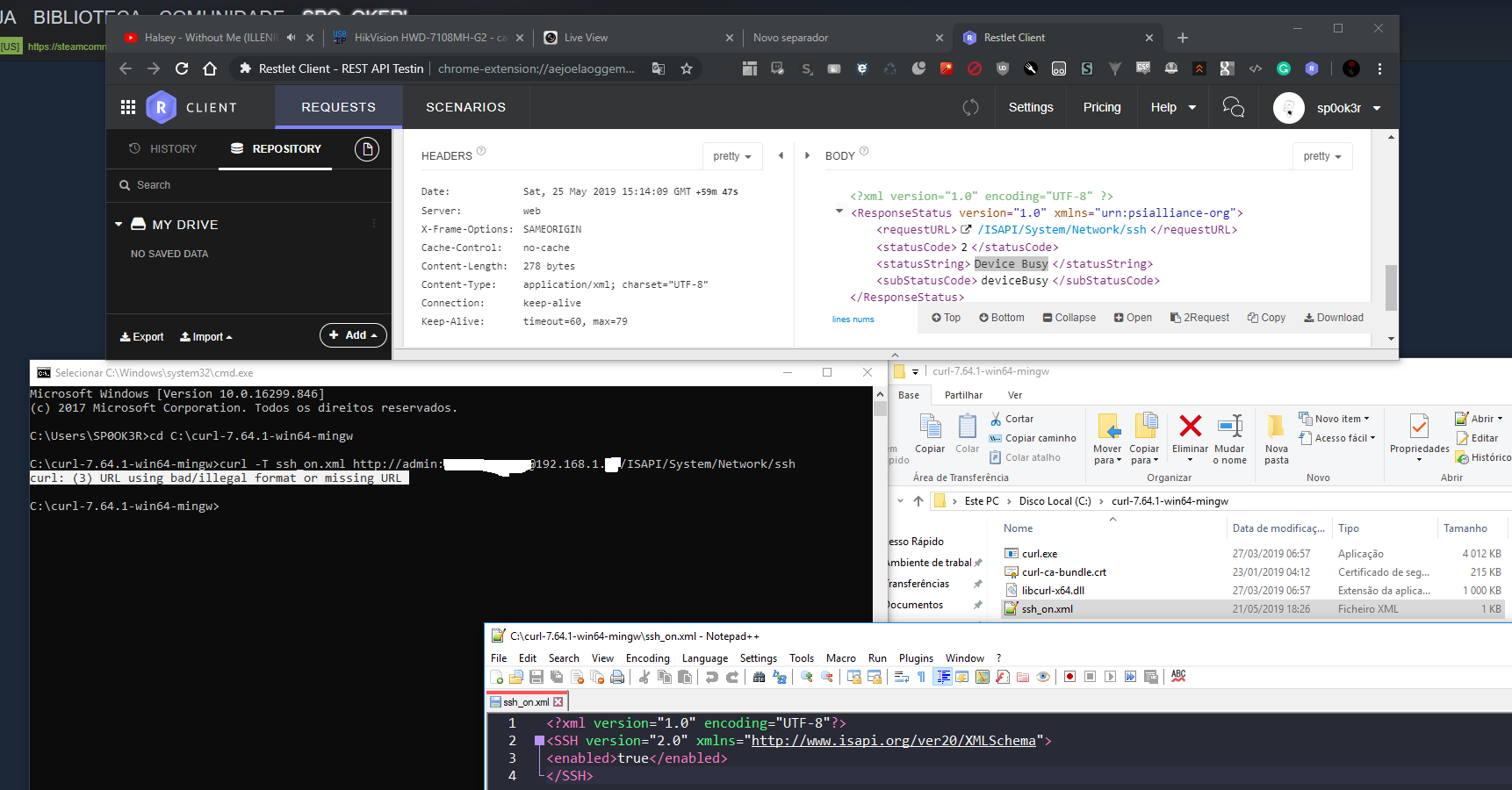The image size is (1512, 790).
Task: Collapse the MY DRIVE tree
Action: coord(119,225)
